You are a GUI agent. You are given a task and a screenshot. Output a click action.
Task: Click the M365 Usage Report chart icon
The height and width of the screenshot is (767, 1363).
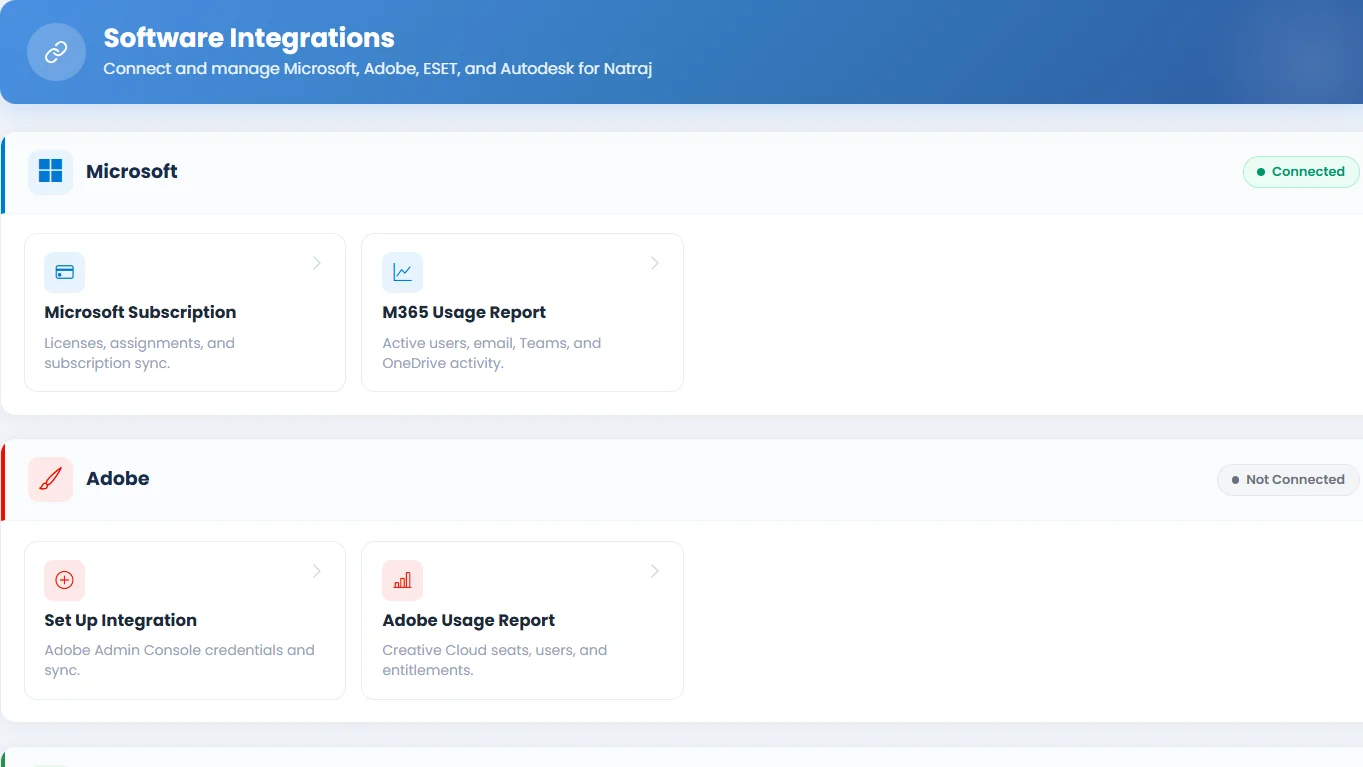pos(402,272)
